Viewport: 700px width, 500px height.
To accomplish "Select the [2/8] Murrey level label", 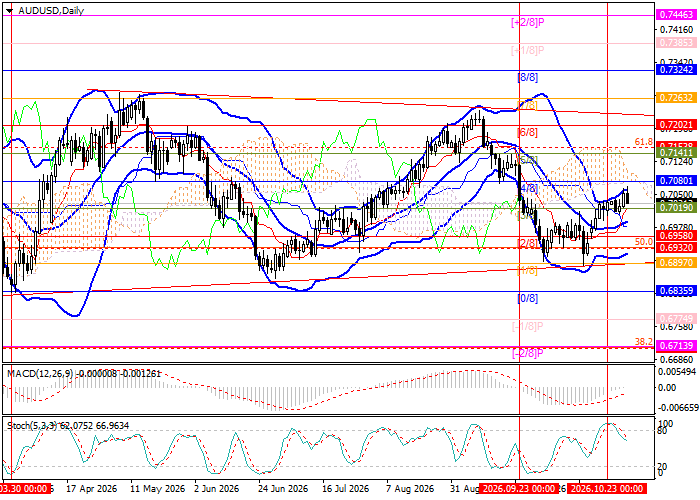I will pyautogui.click(x=527, y=243).
